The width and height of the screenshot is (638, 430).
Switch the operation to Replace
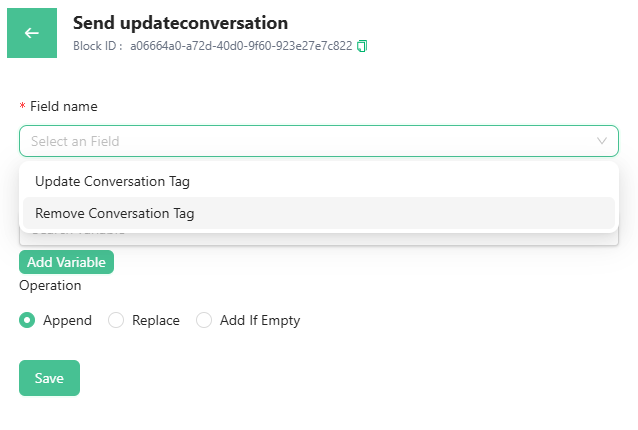pyautogui.click(x=115, y=321)
